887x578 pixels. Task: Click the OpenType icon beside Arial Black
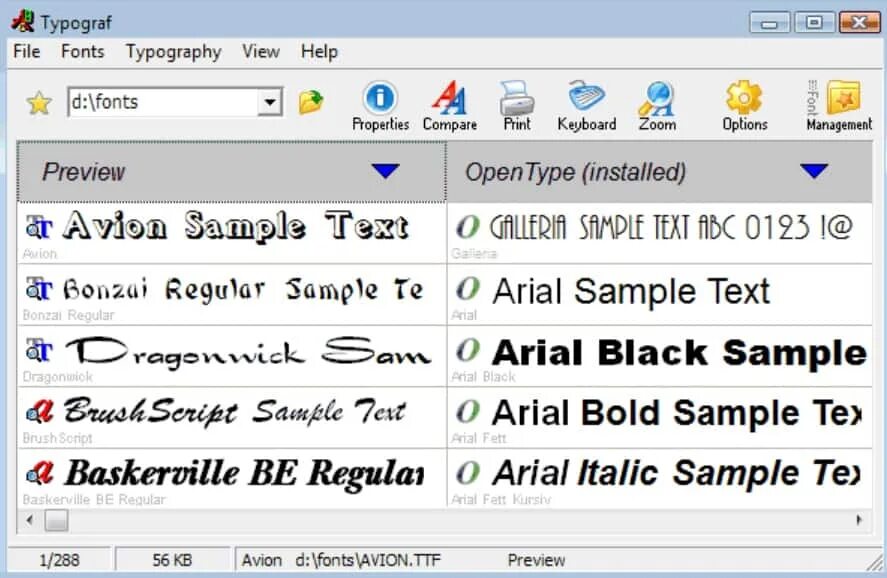(x=468, y=351)
